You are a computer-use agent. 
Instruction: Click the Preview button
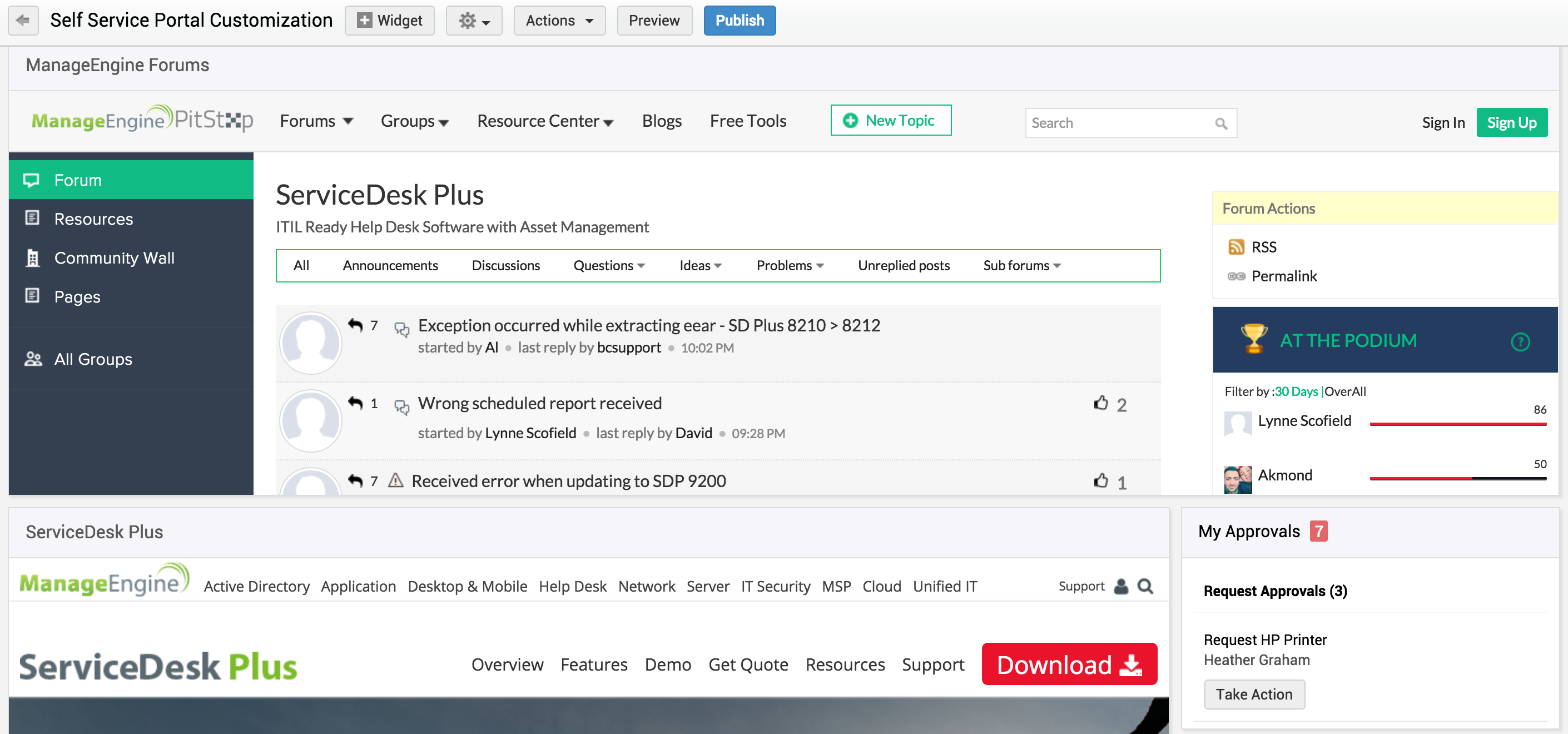[654, 21]
